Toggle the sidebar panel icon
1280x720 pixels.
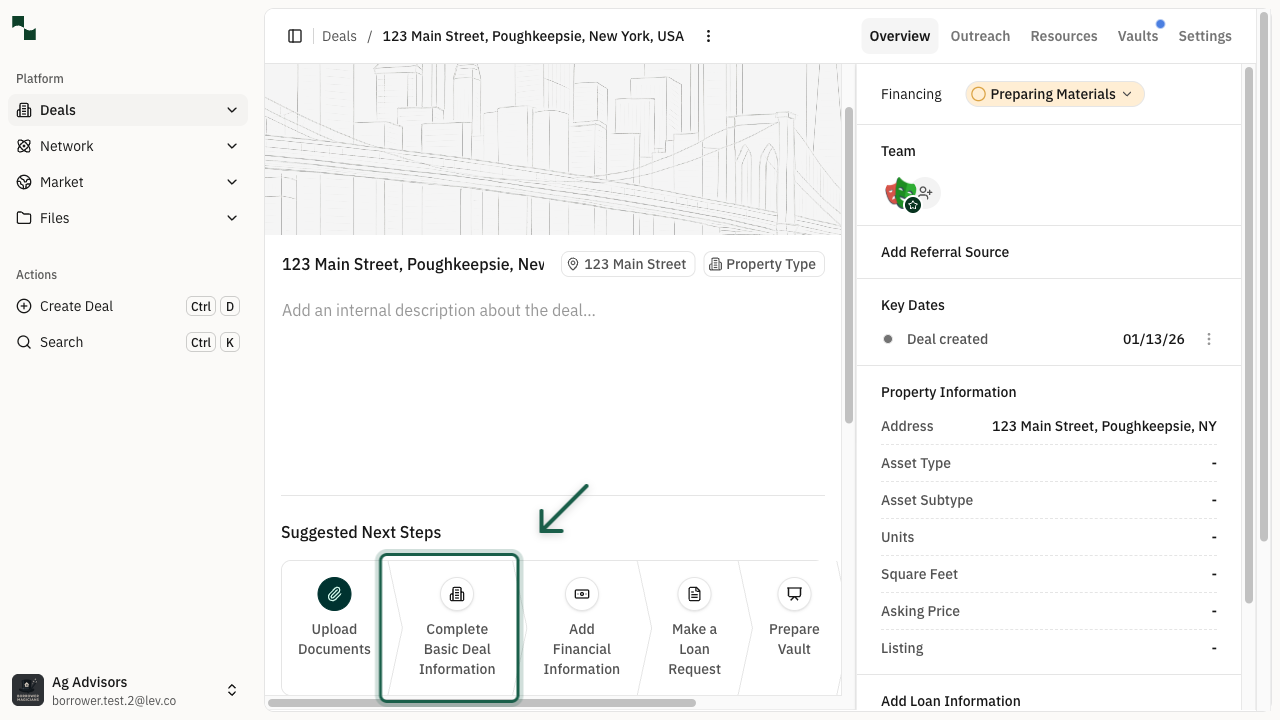click(x=295, y=35)
